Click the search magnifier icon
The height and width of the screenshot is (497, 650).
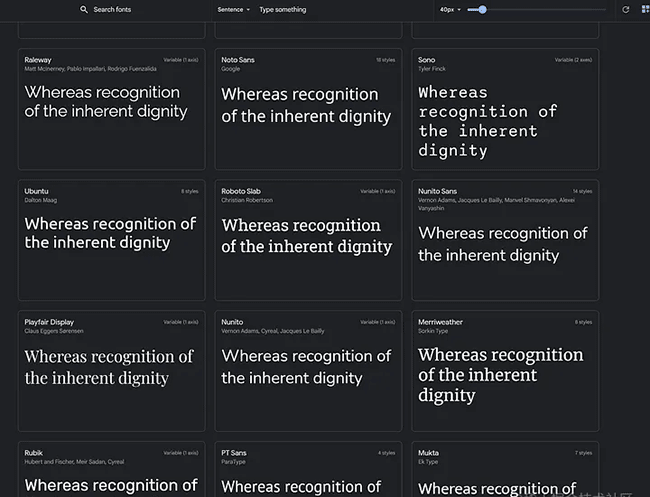point(84,9)
